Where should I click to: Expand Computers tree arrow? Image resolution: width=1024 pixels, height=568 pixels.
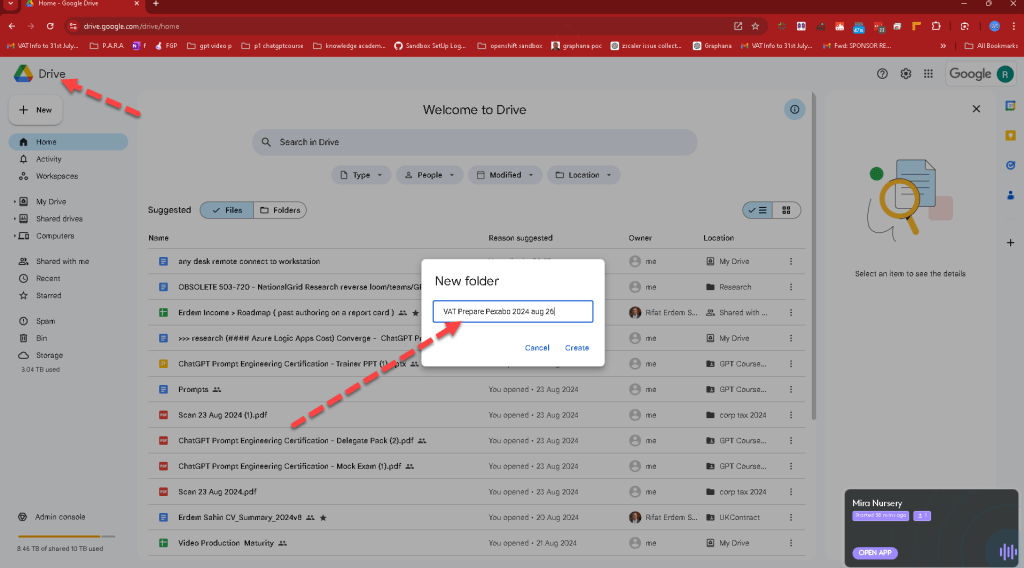[14, 236]
